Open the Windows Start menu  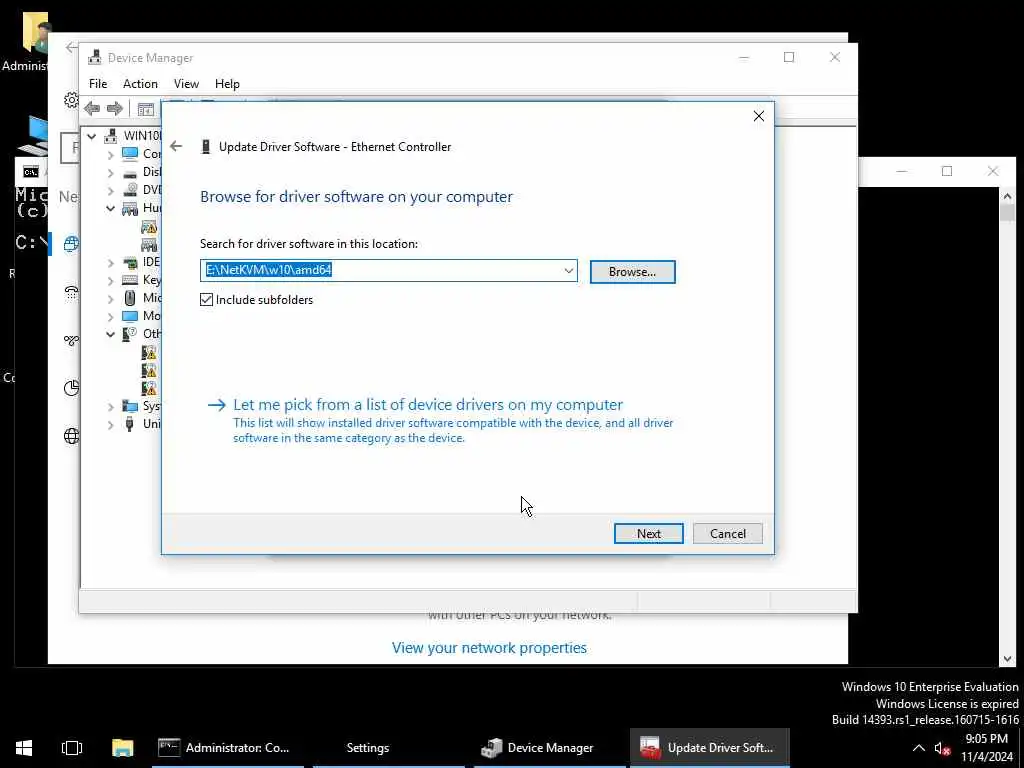pos(24,748)
